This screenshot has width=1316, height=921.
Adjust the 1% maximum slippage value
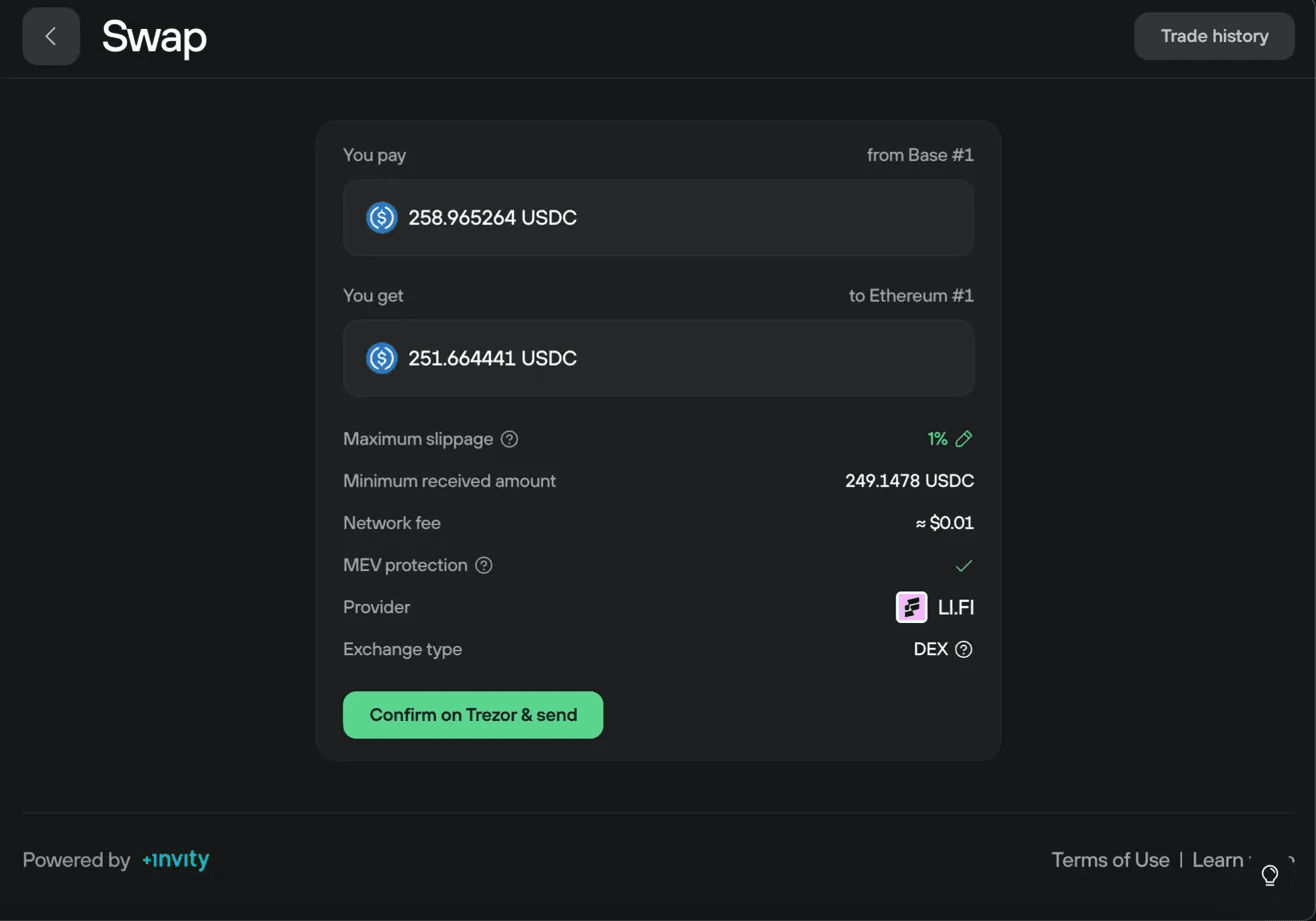937,438
